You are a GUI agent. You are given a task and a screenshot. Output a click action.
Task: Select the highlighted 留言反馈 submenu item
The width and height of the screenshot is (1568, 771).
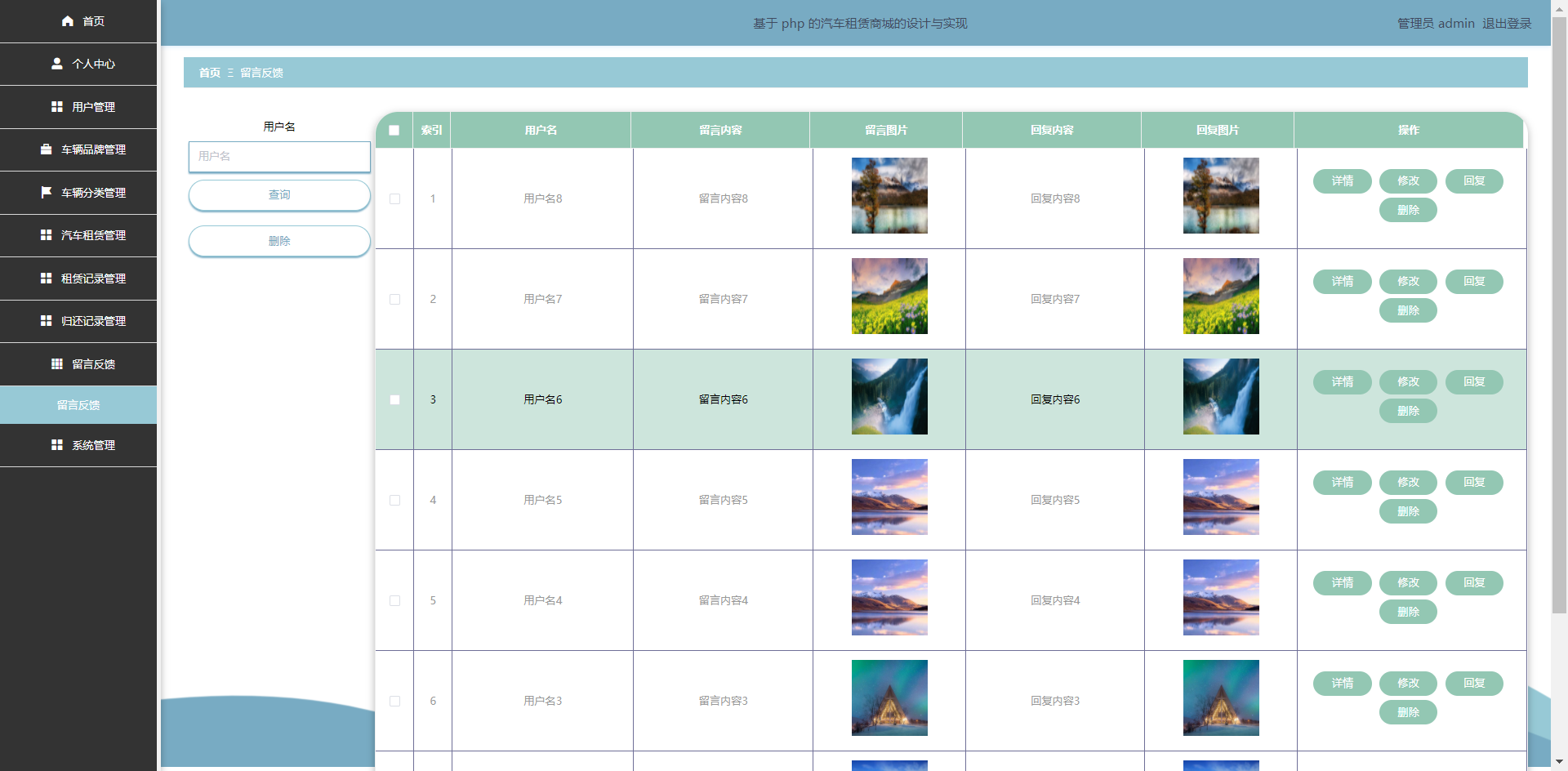coord(78,405)
